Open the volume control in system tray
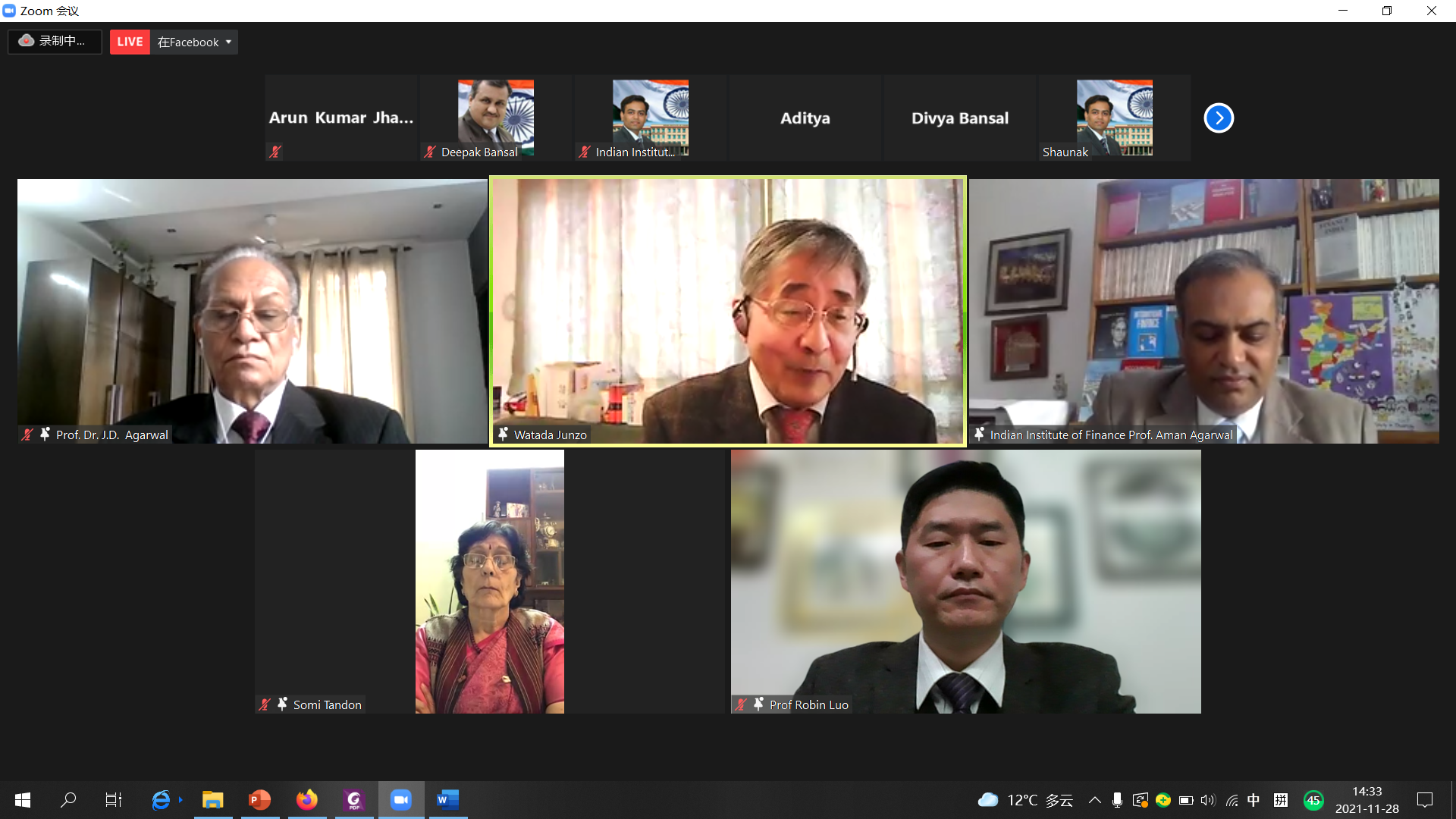This screenshot has height=819, width=1456. click(x=1208, y=799)
